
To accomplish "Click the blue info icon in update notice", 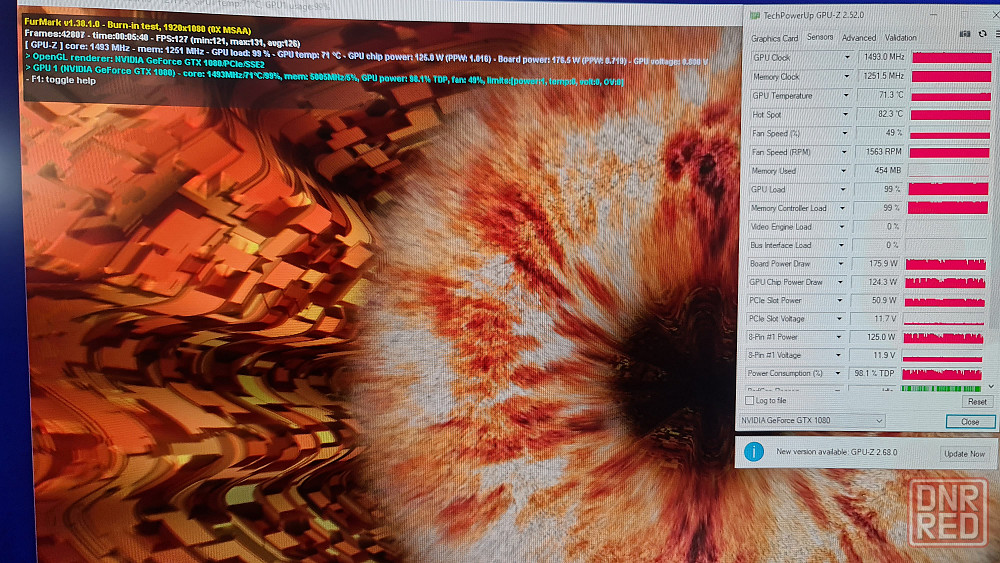I will coord(754,452).
